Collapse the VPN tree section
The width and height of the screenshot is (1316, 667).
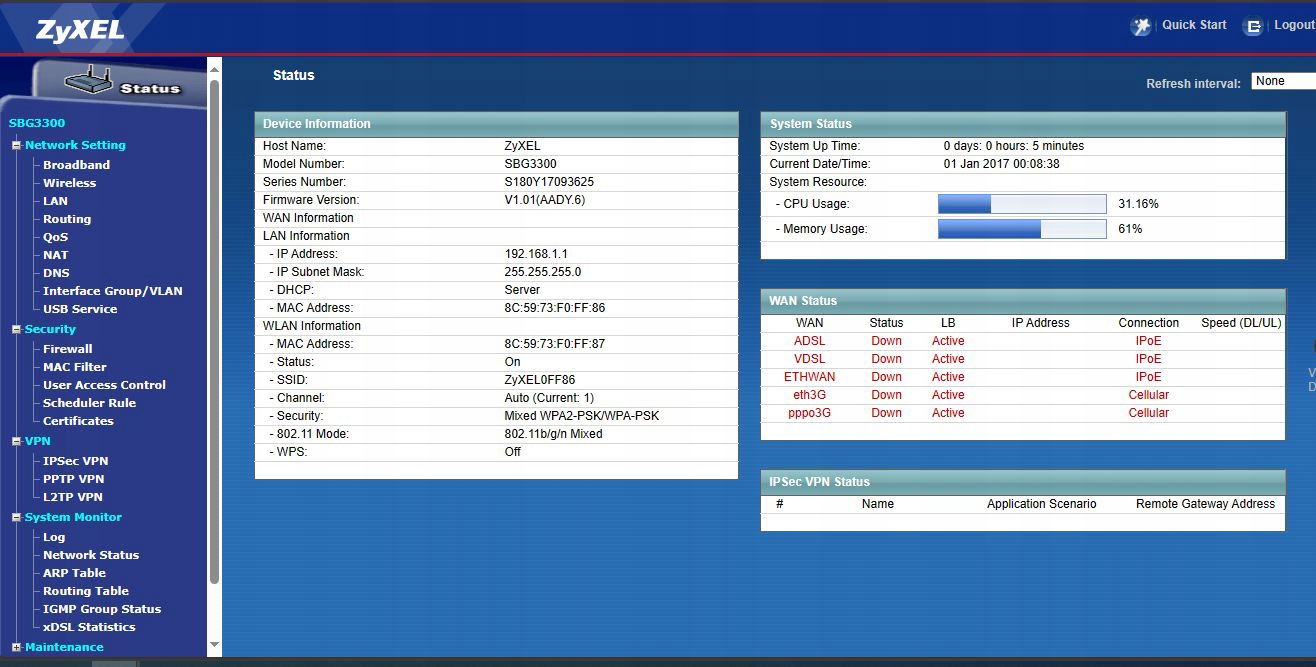pos(16,441)
